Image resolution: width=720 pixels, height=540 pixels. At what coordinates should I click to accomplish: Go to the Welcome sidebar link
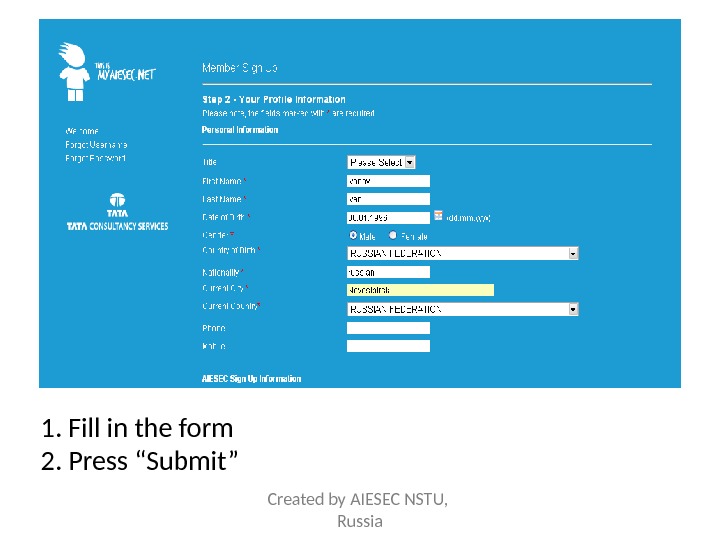(x=82, y=131)
